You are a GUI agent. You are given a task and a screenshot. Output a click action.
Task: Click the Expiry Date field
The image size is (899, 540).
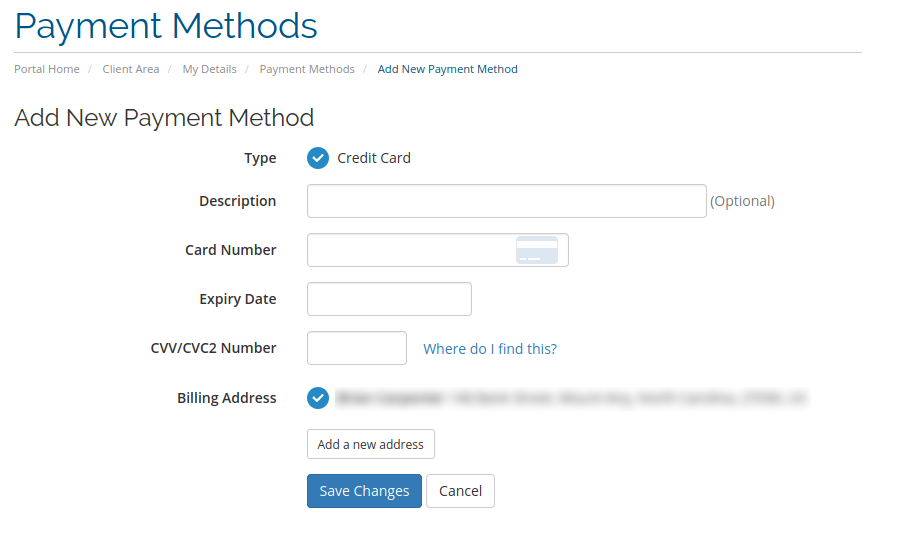coord(389,299)
